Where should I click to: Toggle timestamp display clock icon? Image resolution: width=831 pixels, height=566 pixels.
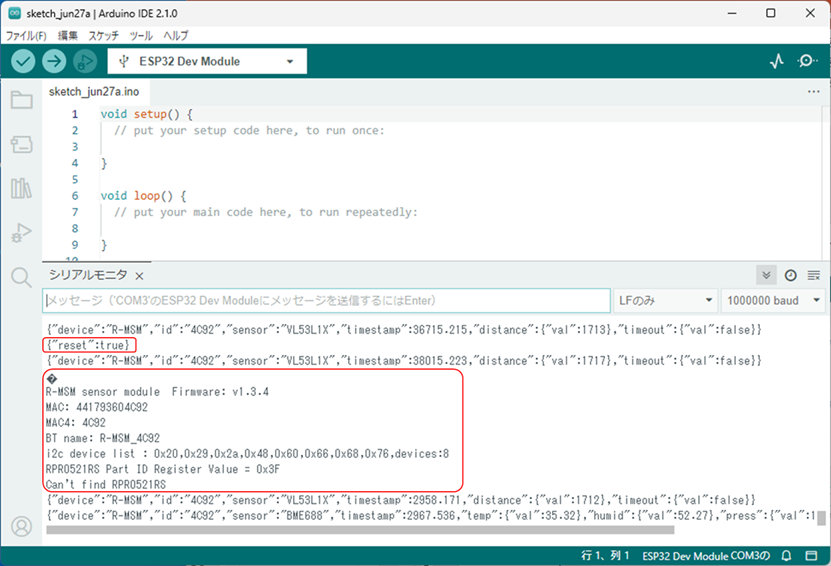click(791, 275)
